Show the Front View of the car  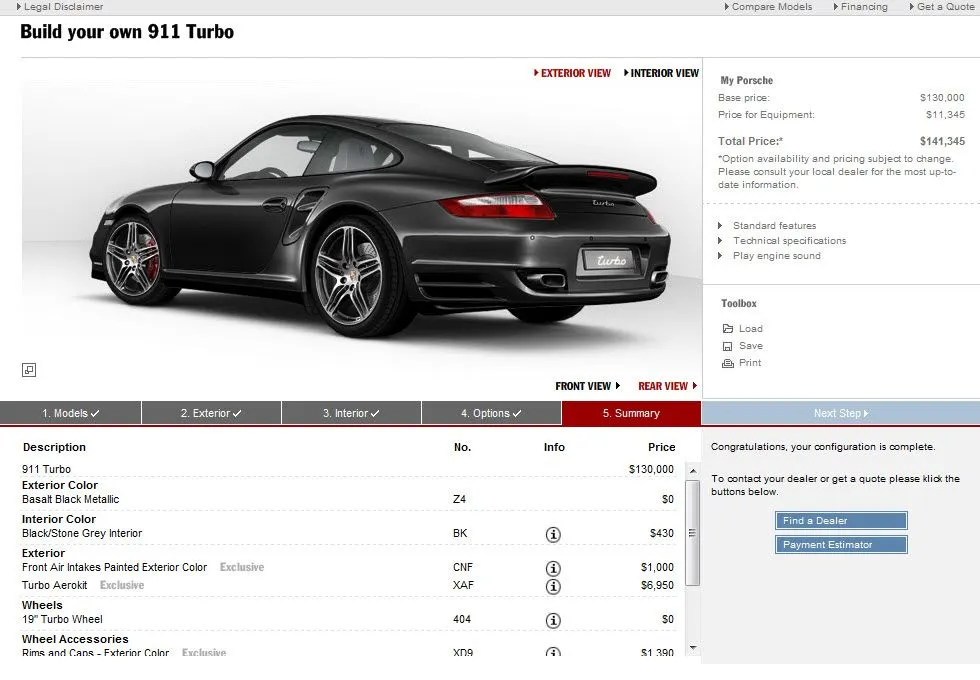pos(587,386)
